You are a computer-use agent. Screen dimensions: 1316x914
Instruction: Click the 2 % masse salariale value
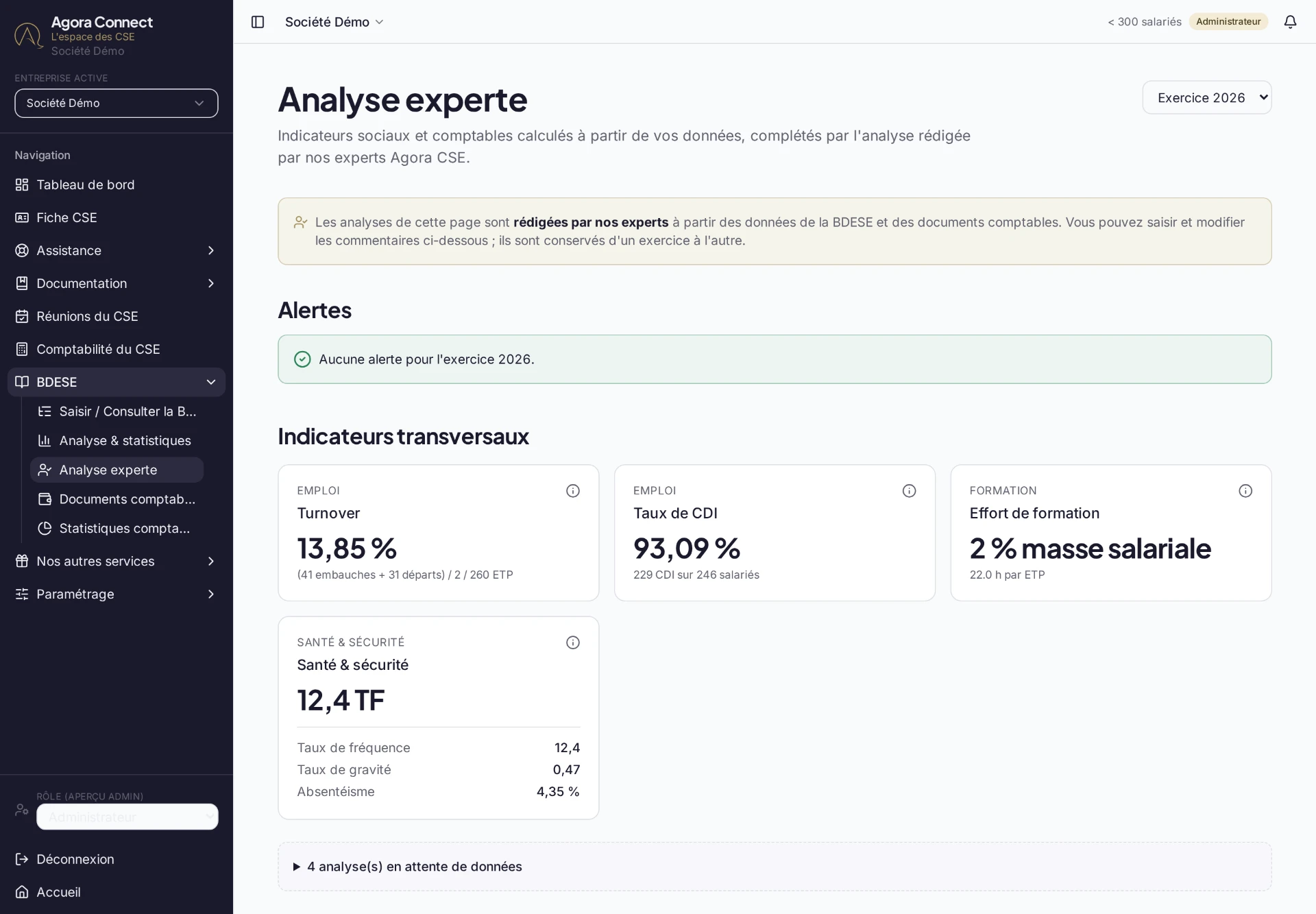tap(1090, 549)
